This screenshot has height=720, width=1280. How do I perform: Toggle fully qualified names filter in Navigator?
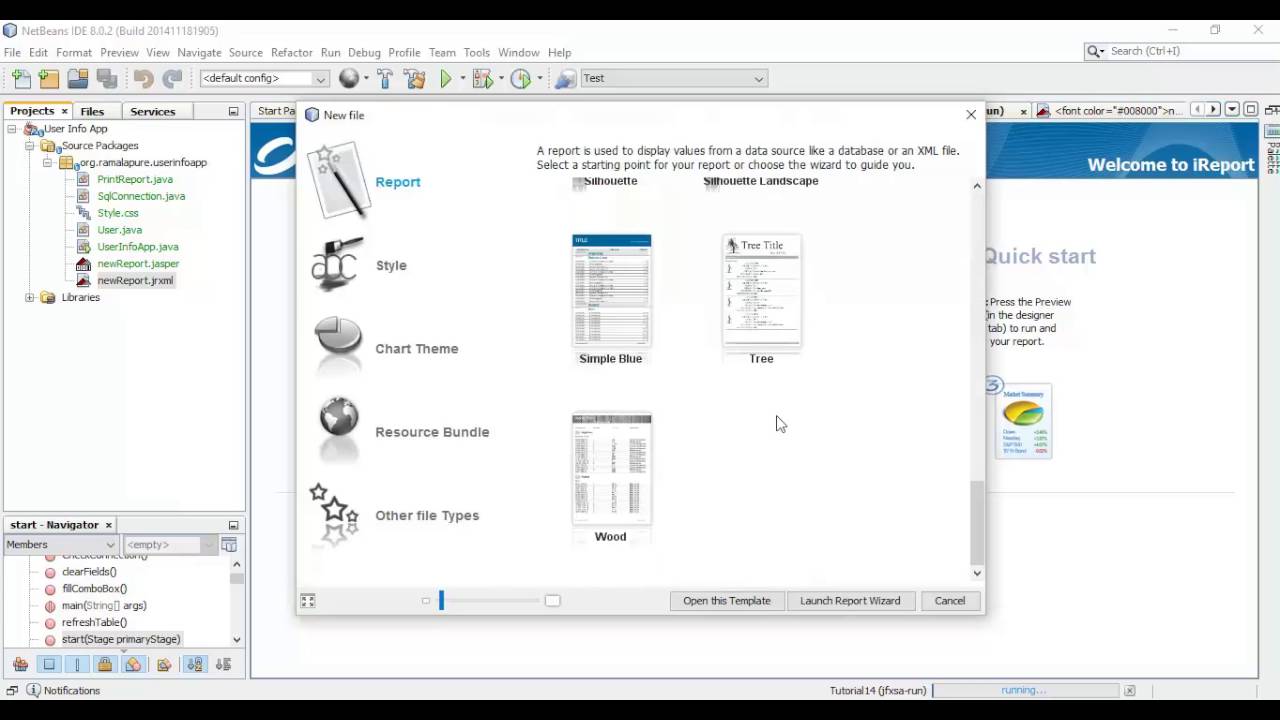164,664
